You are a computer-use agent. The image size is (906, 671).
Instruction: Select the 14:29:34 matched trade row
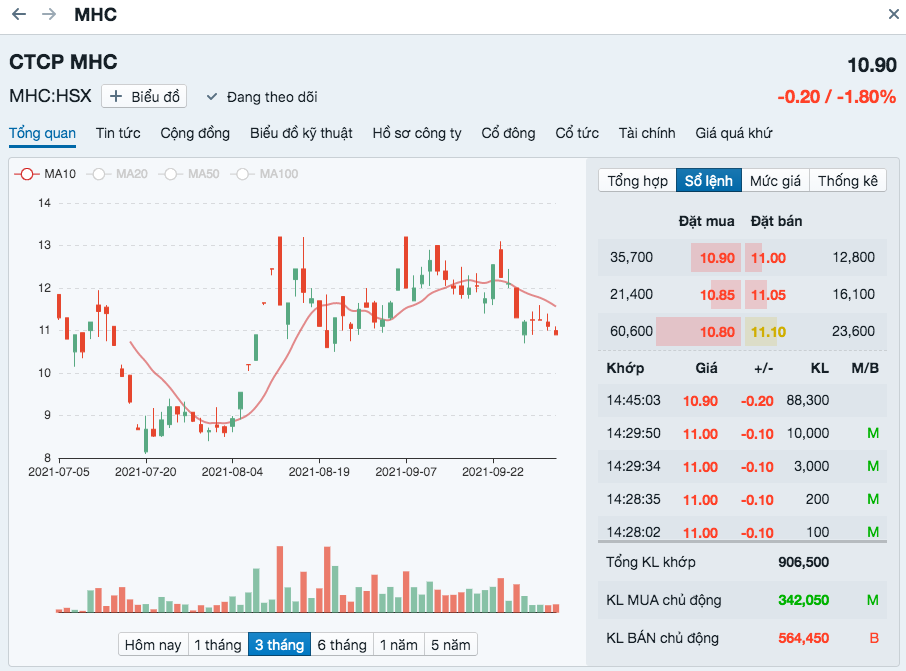tap(742, 466)
